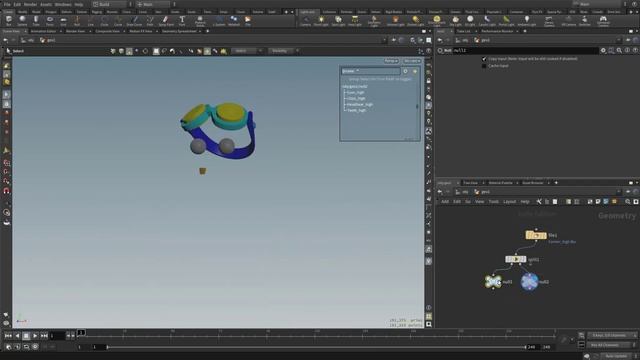
Task: Open the Windows menu
Action: [63, 4]
